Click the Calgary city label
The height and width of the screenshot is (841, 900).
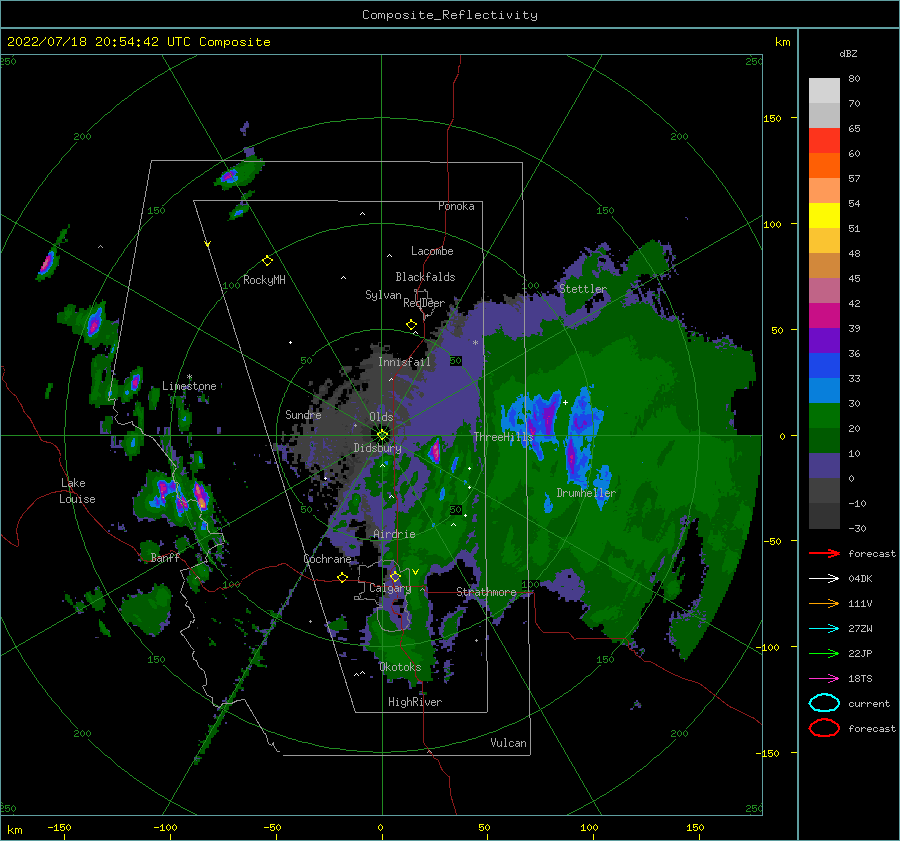[x=390, y=588]
